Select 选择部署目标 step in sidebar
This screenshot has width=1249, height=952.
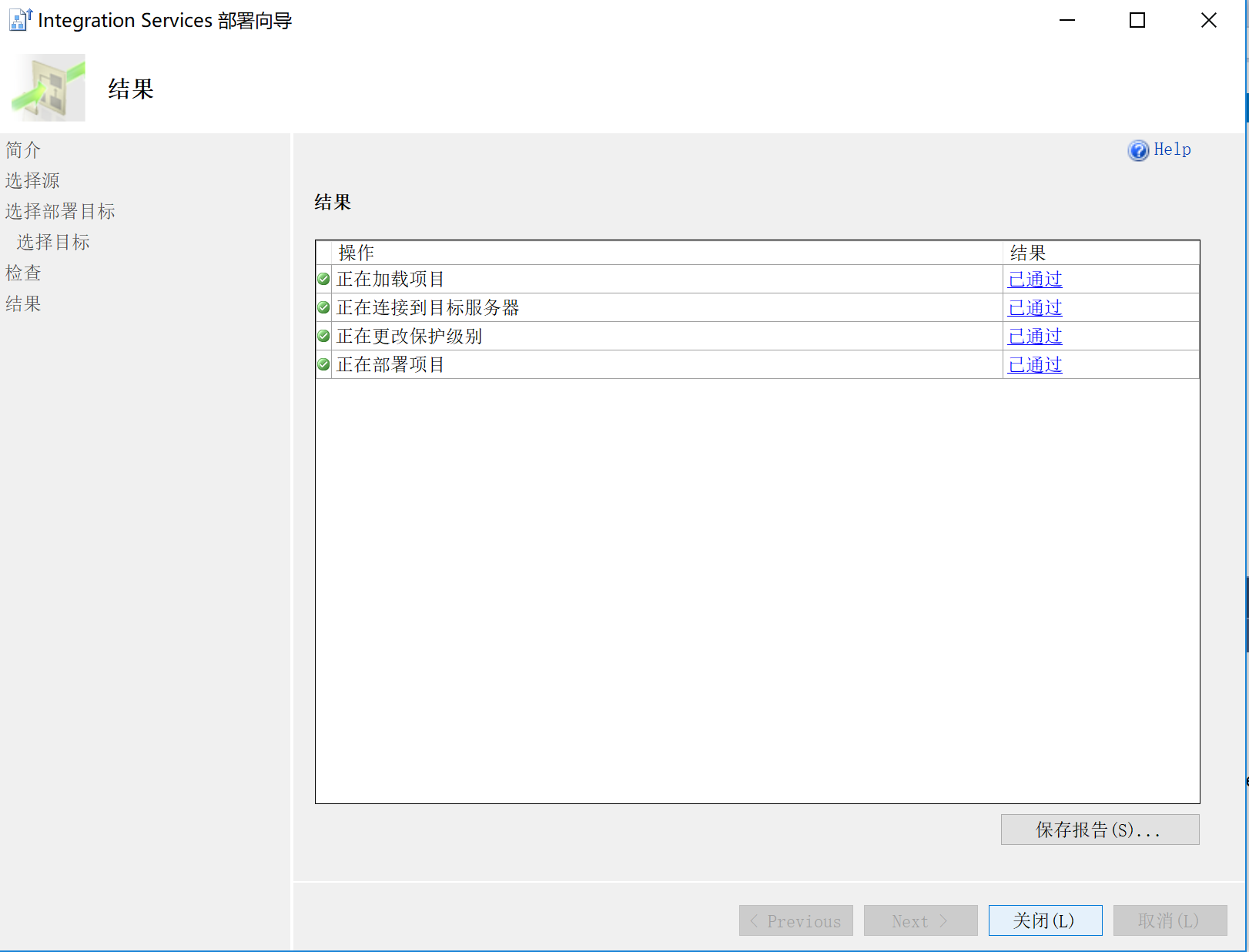(x=60, y=211)
